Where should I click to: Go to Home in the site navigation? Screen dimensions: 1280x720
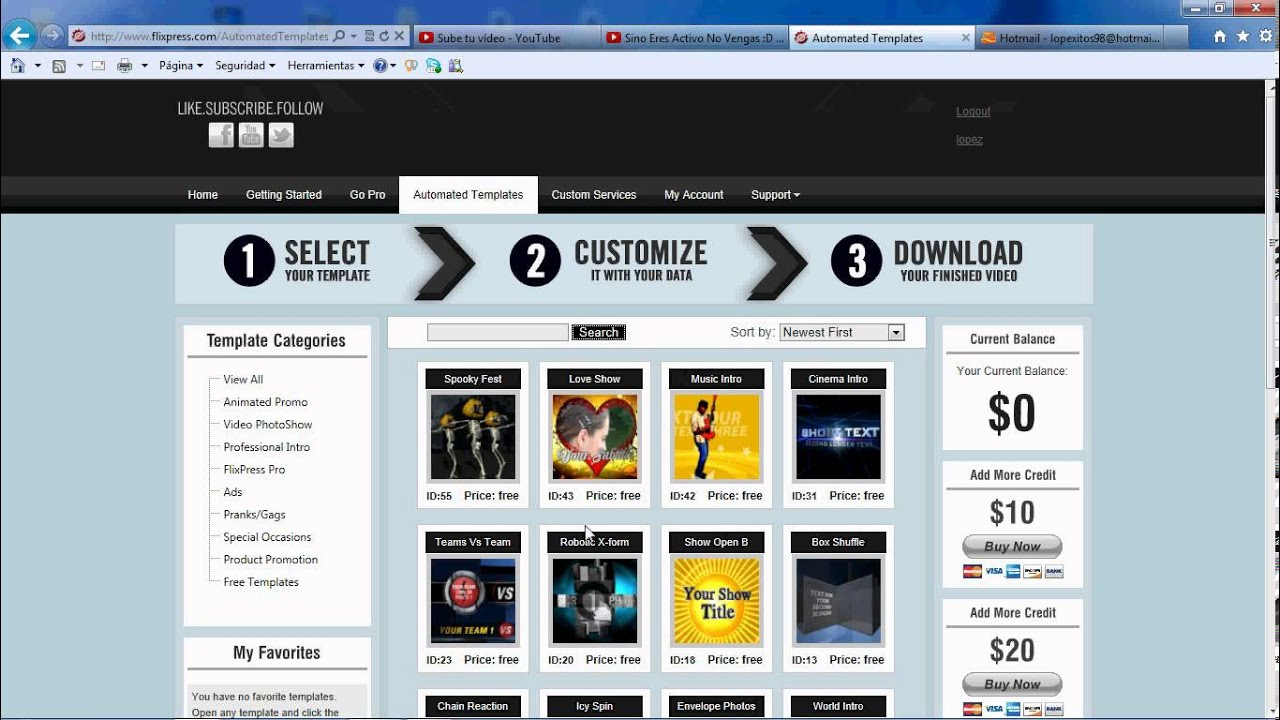[x=203, y=195]
